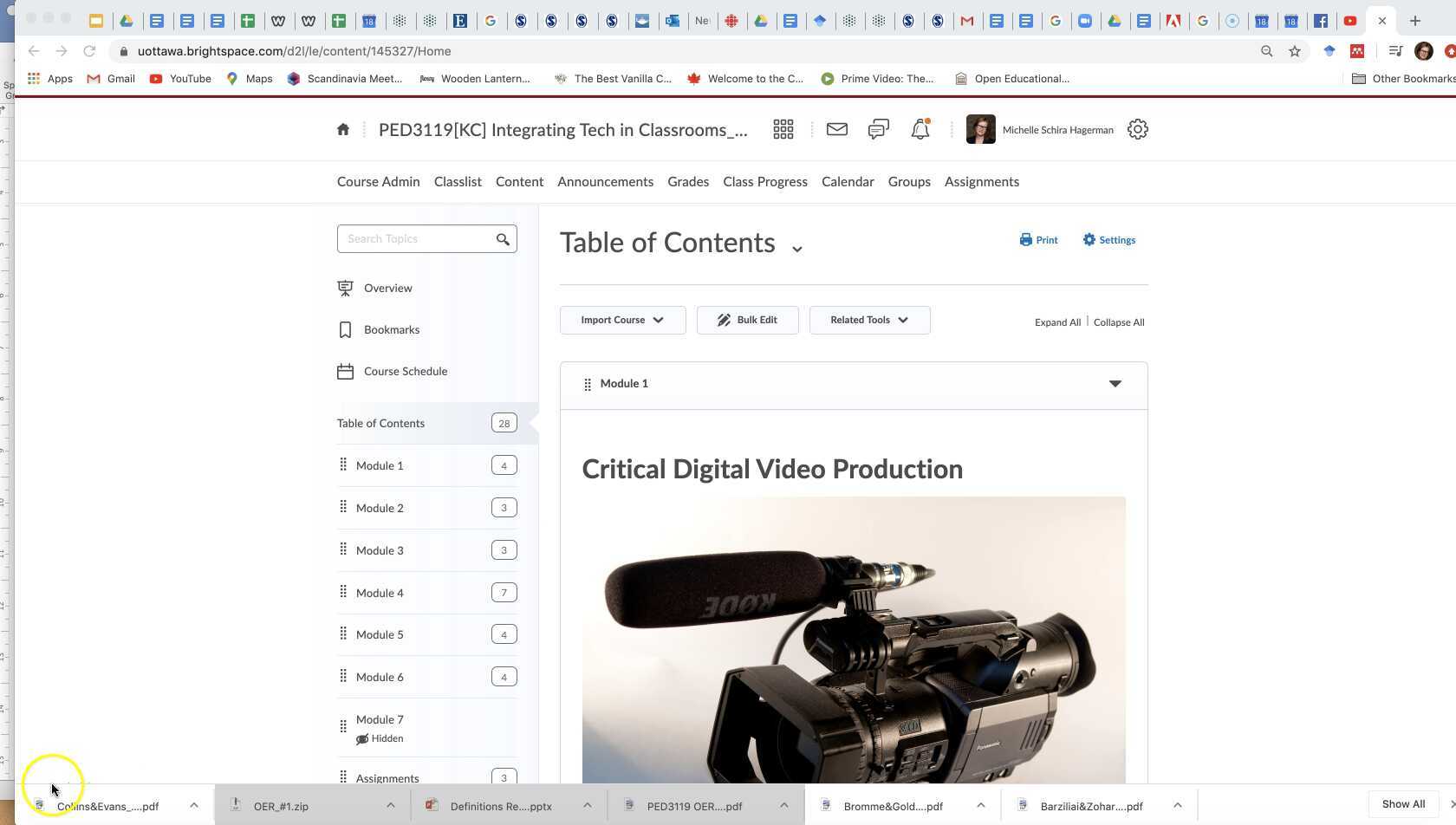
Task: Open the course selector grid icon
Action: coord(783,130)
